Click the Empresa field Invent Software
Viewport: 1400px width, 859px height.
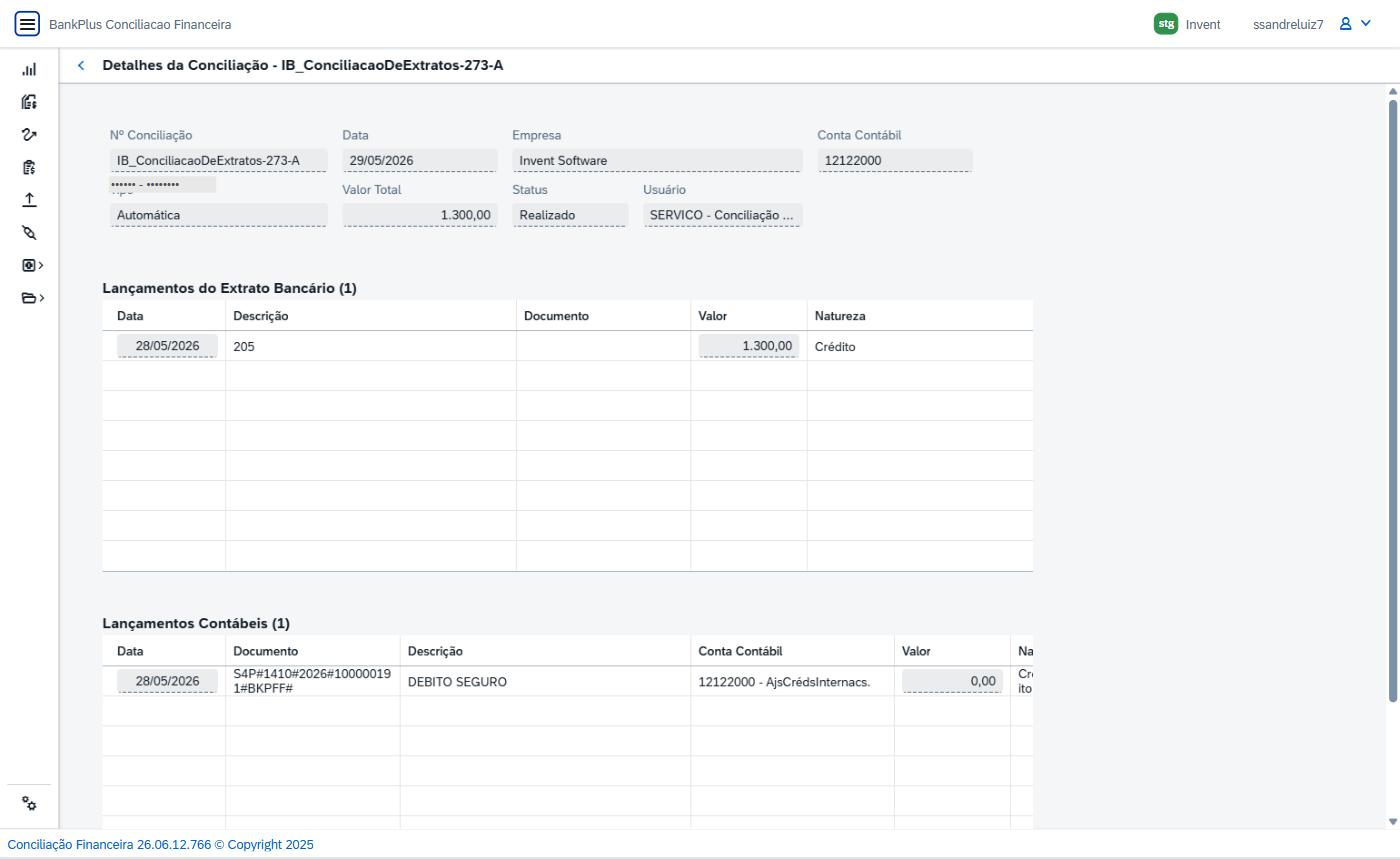pyautogui.click(x=657, y=161)
